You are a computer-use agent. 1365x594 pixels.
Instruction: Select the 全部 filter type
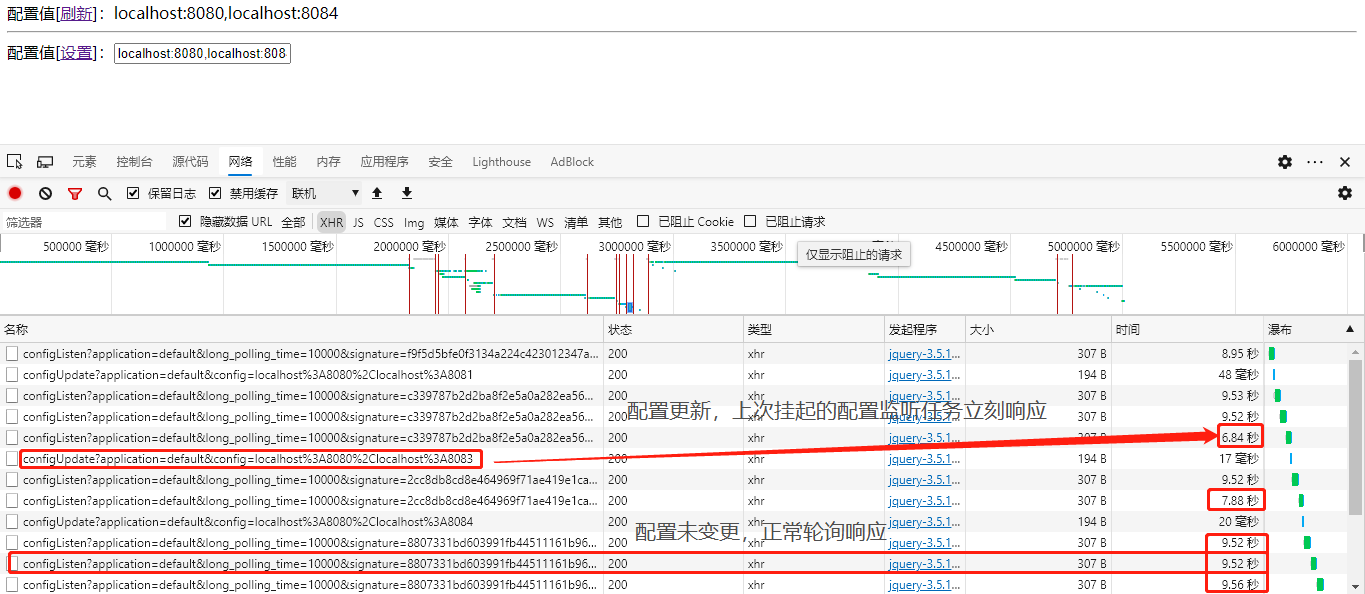coord(293,222)
